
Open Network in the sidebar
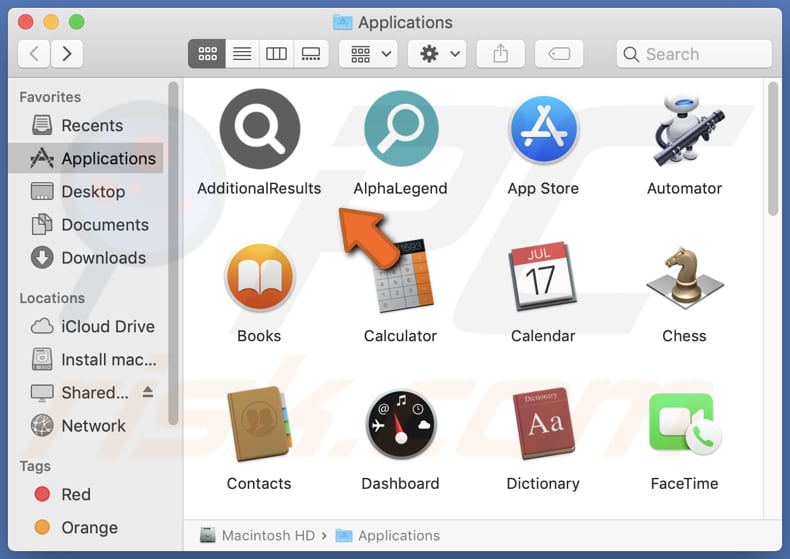click(x=86, y=426)
